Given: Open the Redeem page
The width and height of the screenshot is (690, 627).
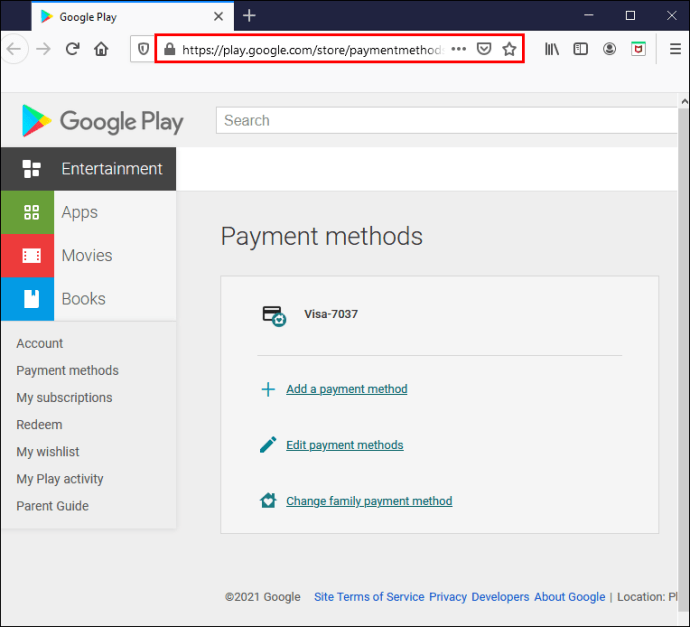Looking at the screenshot, I should click(x=39, y=425).
